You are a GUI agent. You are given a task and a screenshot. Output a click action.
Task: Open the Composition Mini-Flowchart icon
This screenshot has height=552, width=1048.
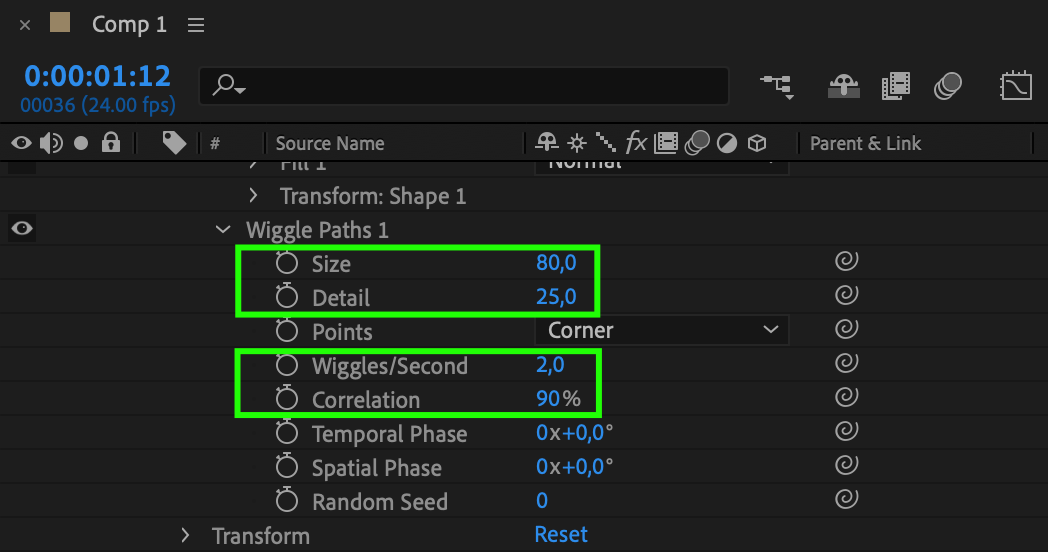777,87
